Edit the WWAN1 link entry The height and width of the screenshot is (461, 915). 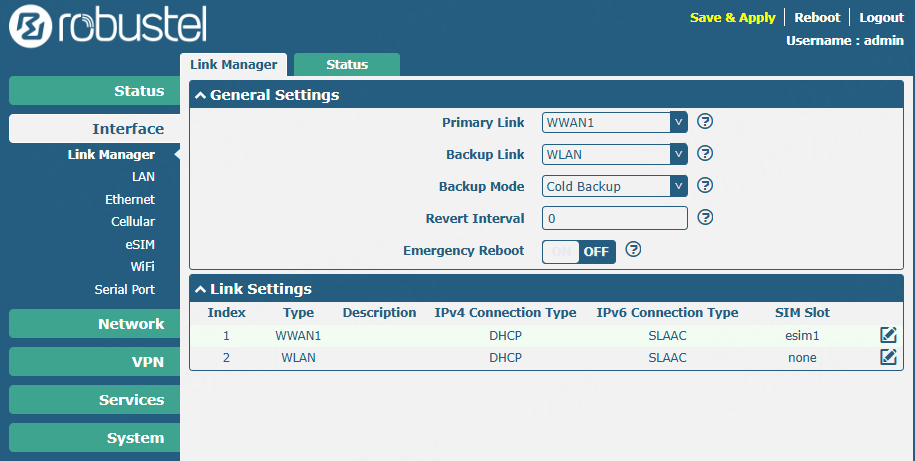pyautogui.click(x=888, y=335)
